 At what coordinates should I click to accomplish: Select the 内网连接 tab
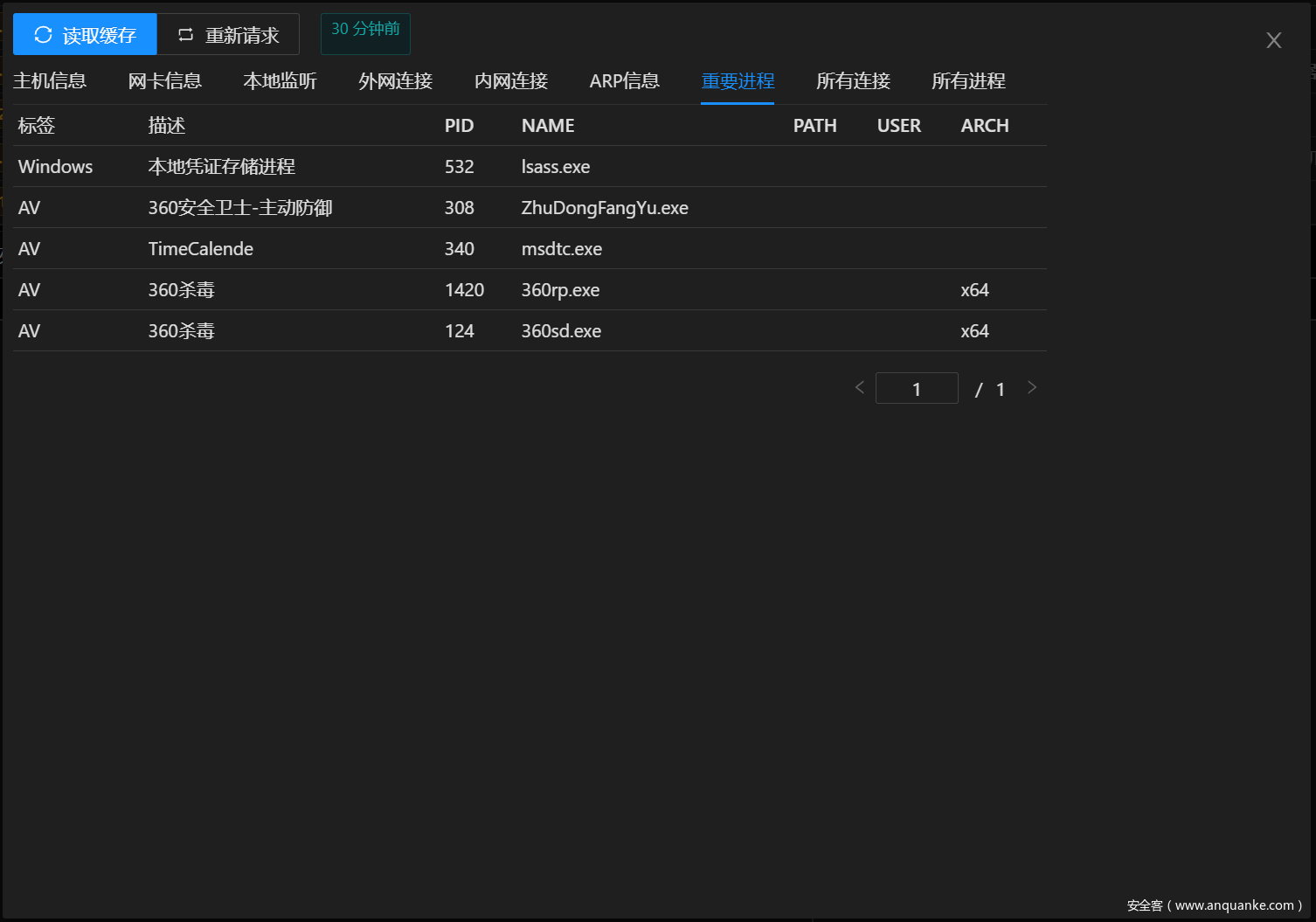click(510, 81)
